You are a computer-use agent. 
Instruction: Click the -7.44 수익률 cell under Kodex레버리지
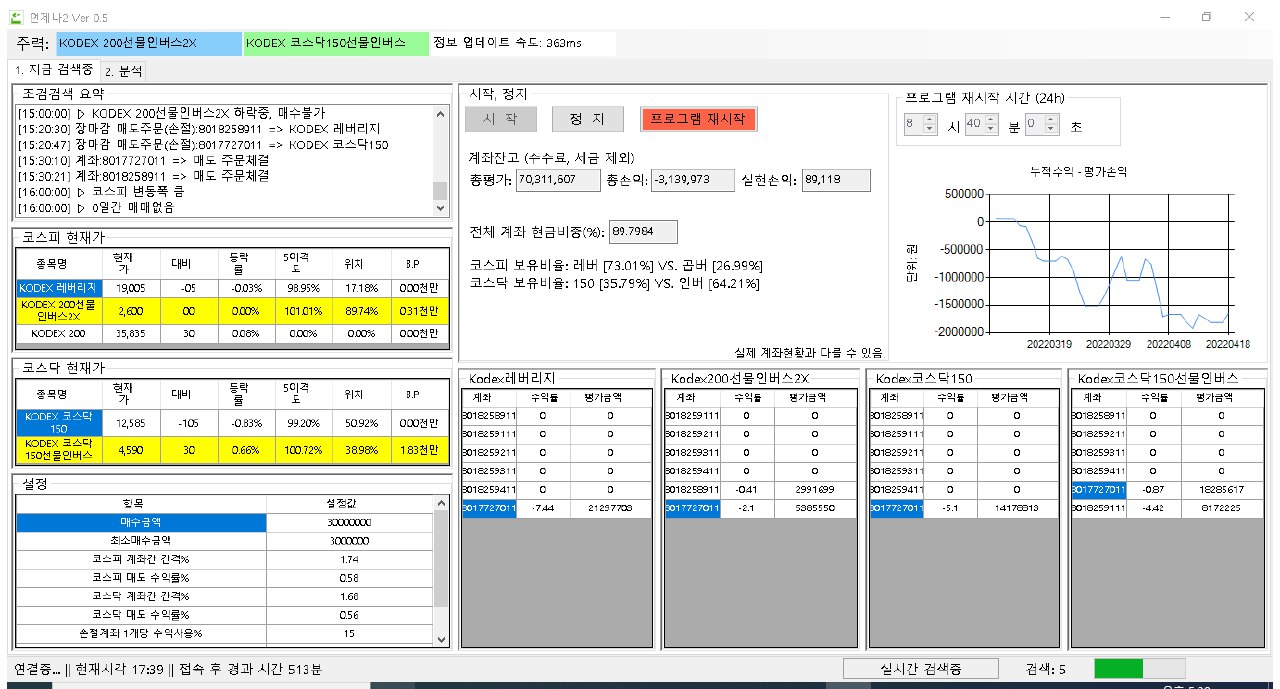click(x=544, y=509)
